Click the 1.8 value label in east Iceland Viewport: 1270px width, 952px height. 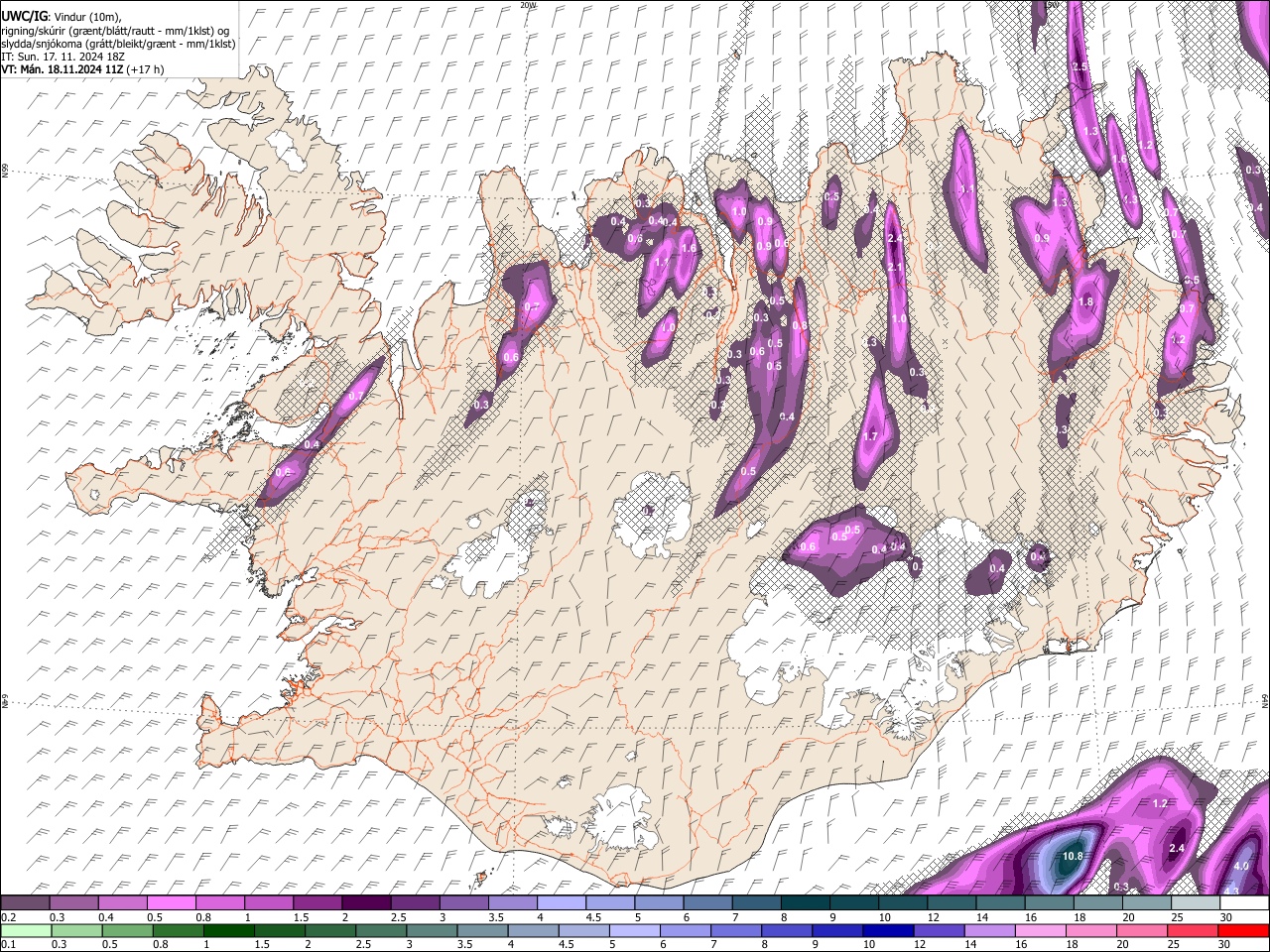tap(1084, 302)
